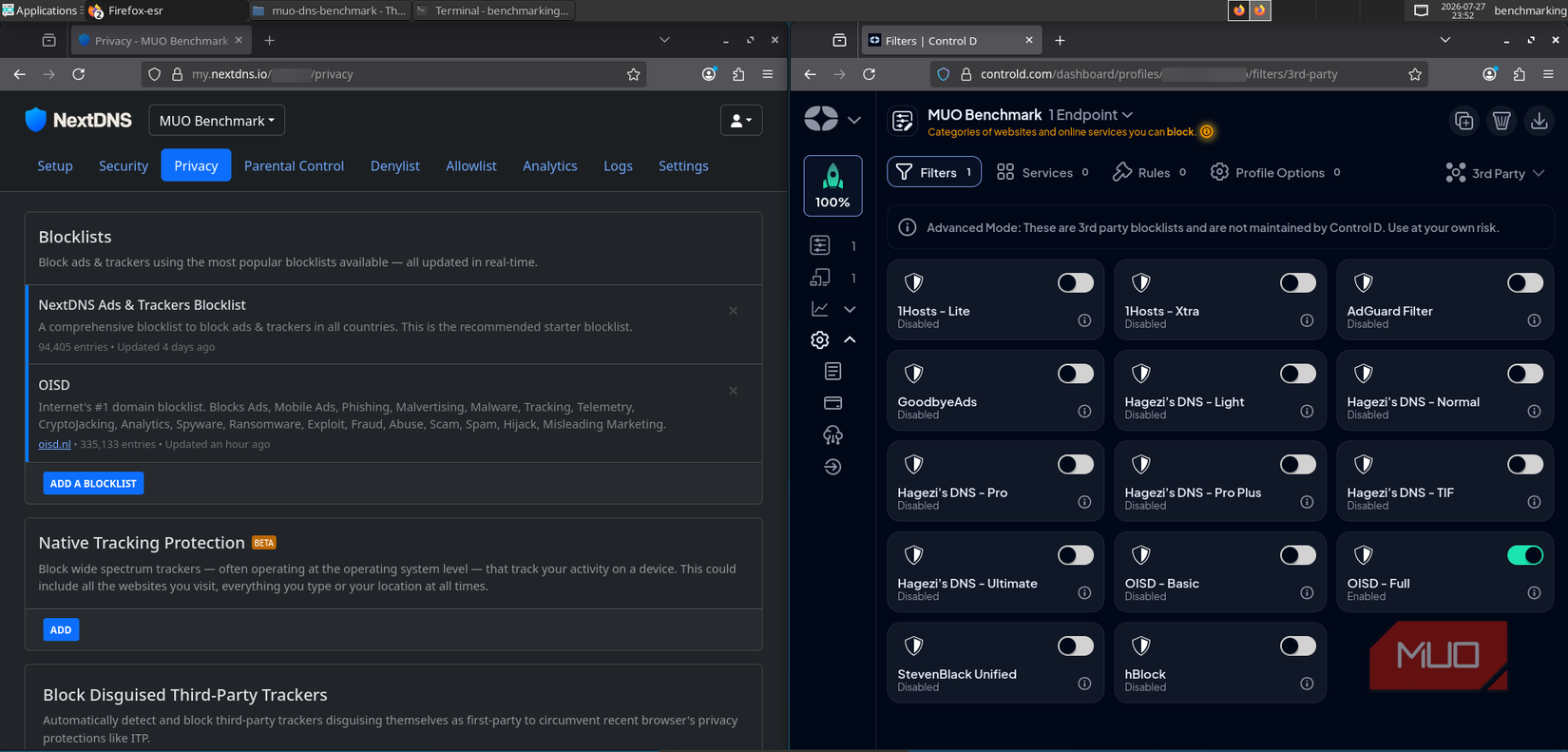Screen dimensions: 1568x752
Task: Open the 3rd Party filter mode dropdown
Action: point(1495,173)
